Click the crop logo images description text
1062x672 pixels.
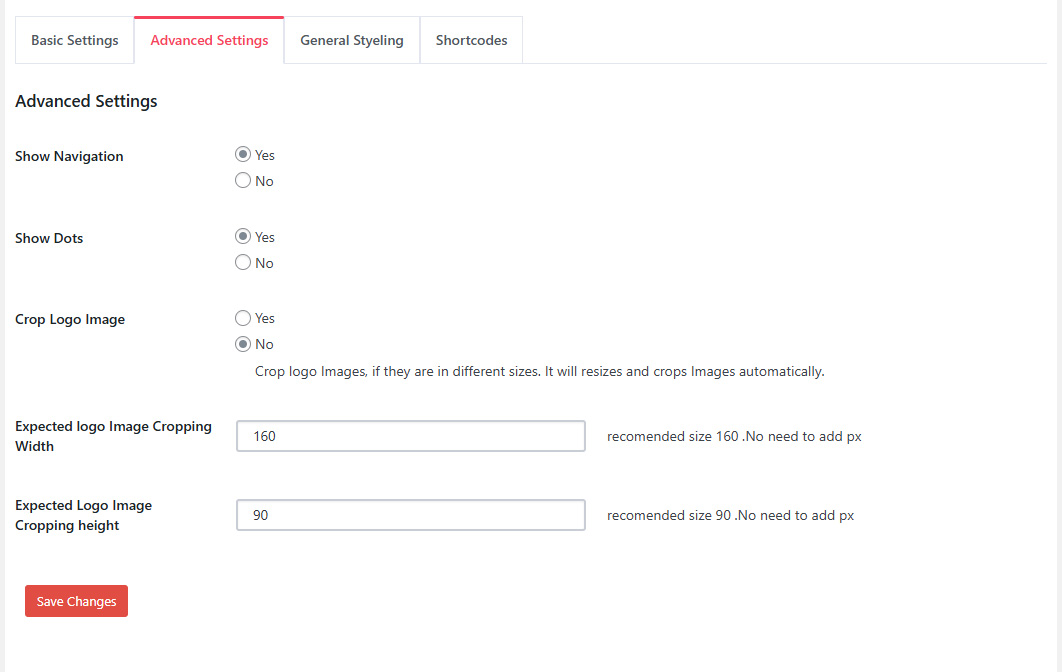(x=539, y=372)
